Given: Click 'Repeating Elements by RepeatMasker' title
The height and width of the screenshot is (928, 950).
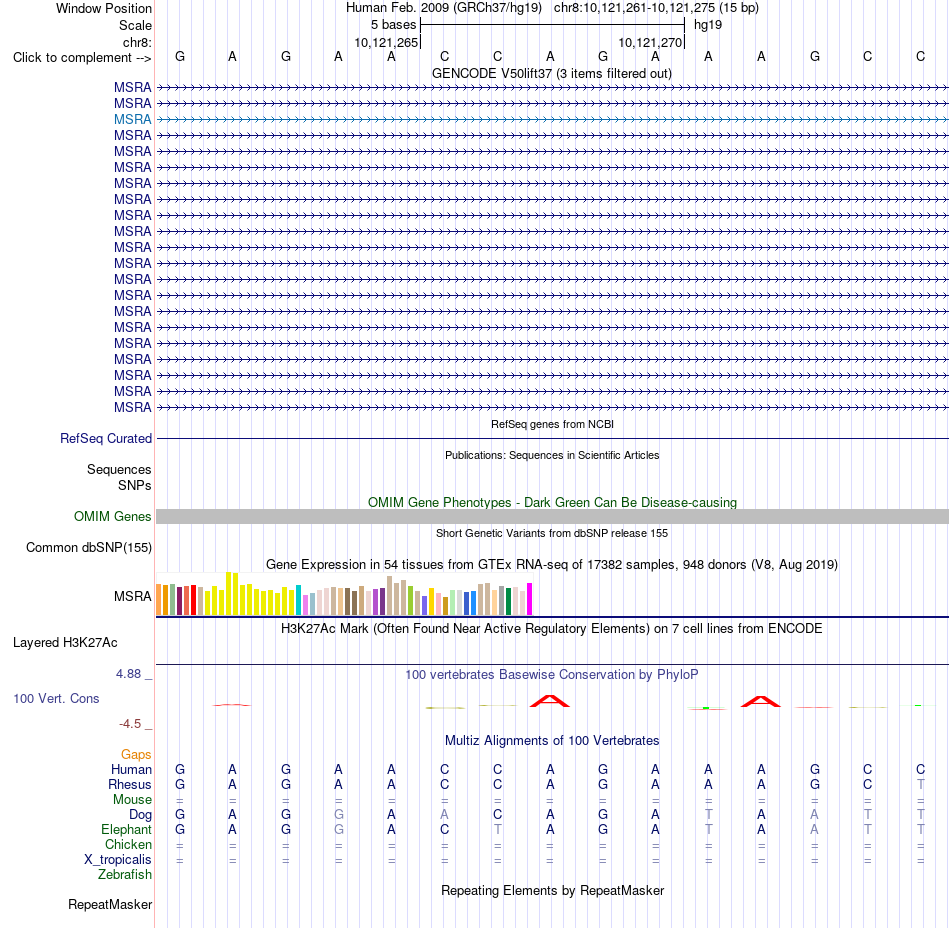Looking at the screenshot, I should 552,890.
